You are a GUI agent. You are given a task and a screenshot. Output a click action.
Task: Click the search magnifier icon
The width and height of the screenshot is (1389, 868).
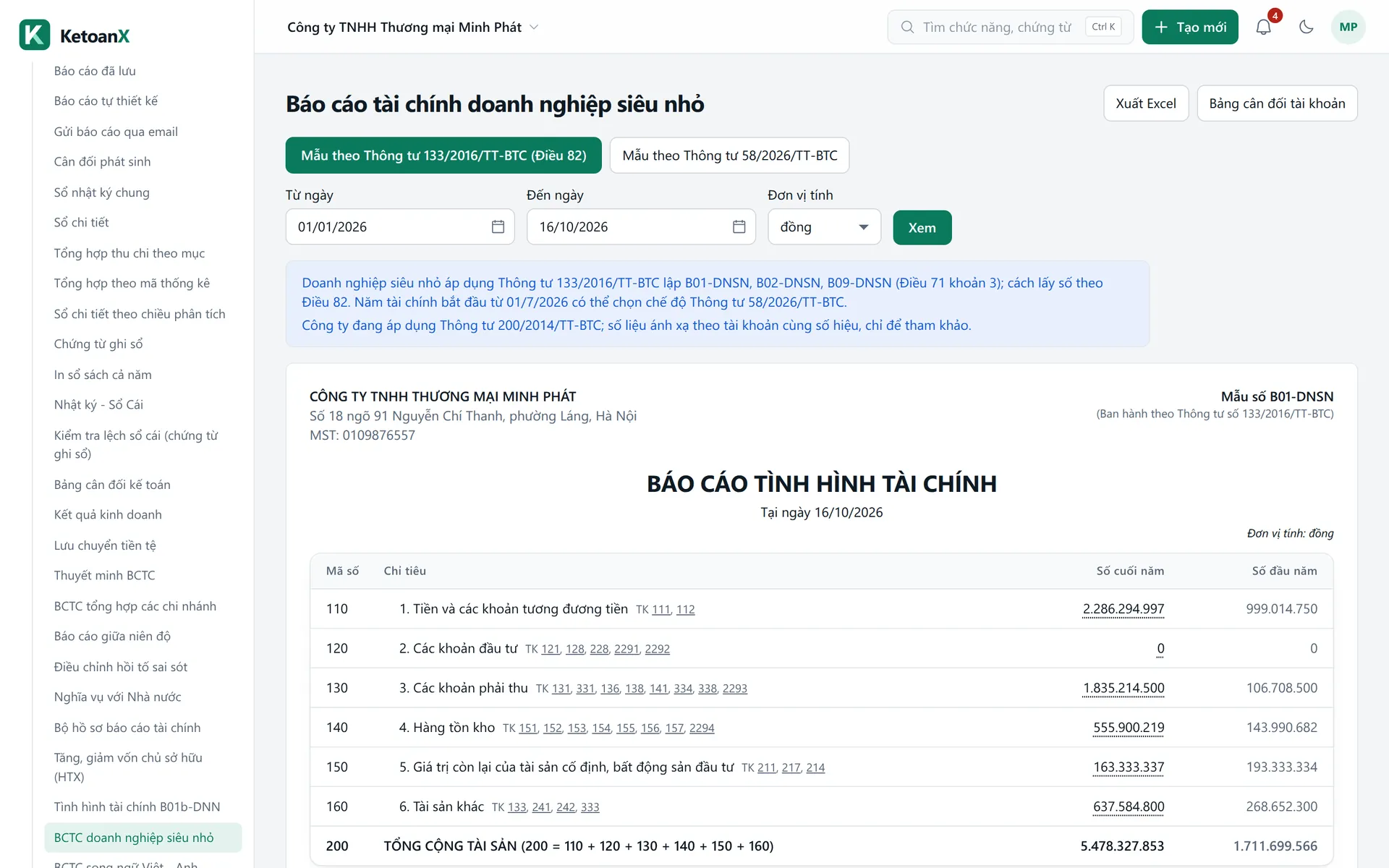[x=907, y=27]
